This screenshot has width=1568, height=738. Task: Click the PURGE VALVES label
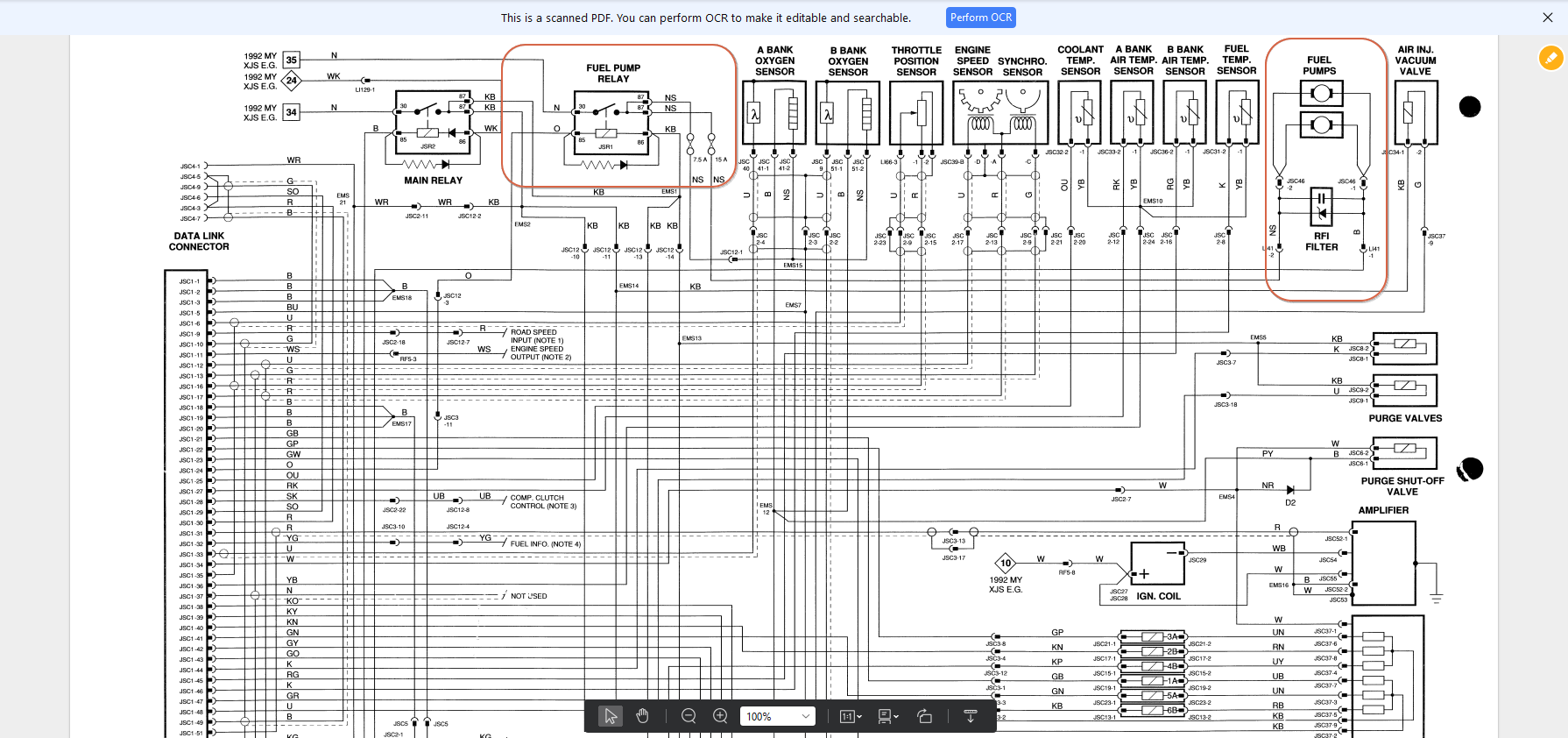coord(1405,418)
